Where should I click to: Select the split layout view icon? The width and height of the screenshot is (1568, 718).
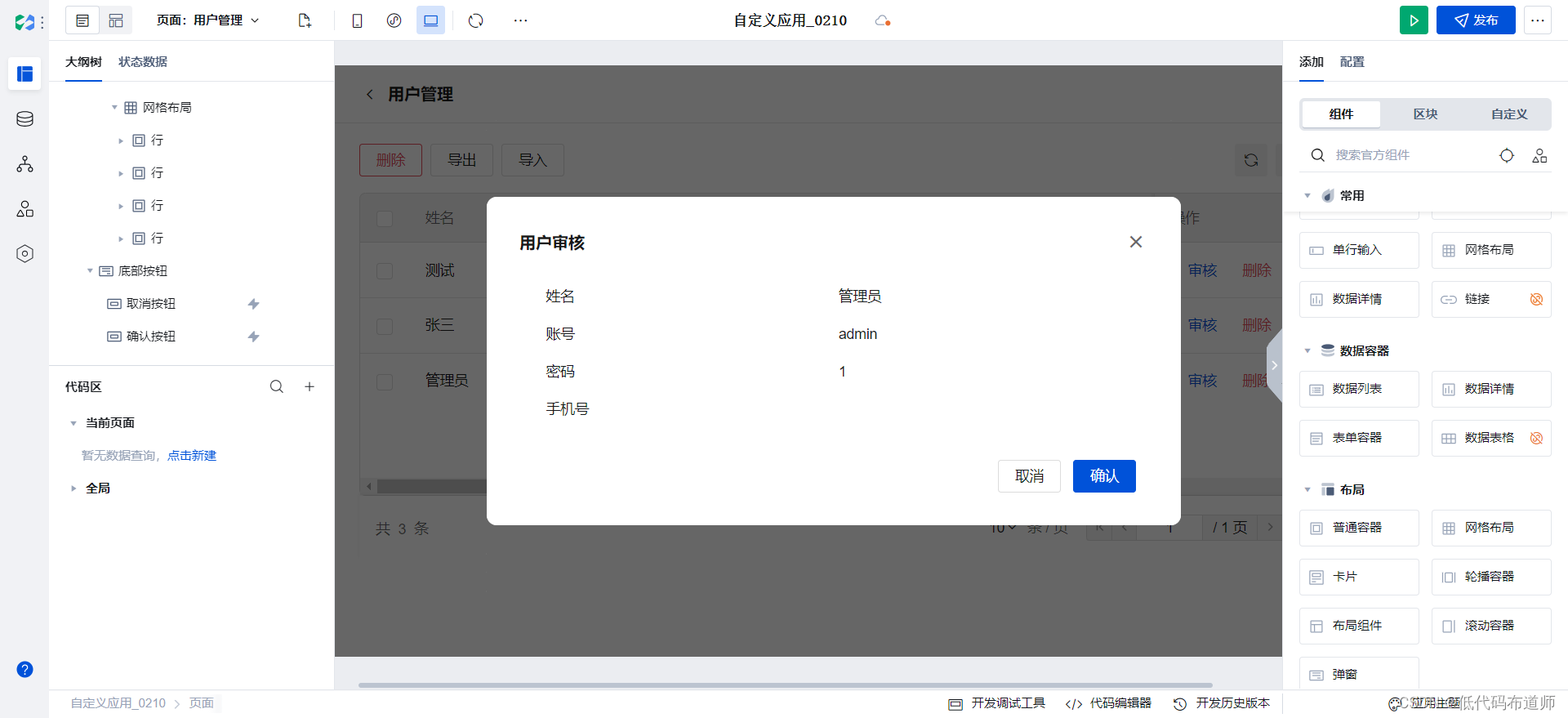116,20
